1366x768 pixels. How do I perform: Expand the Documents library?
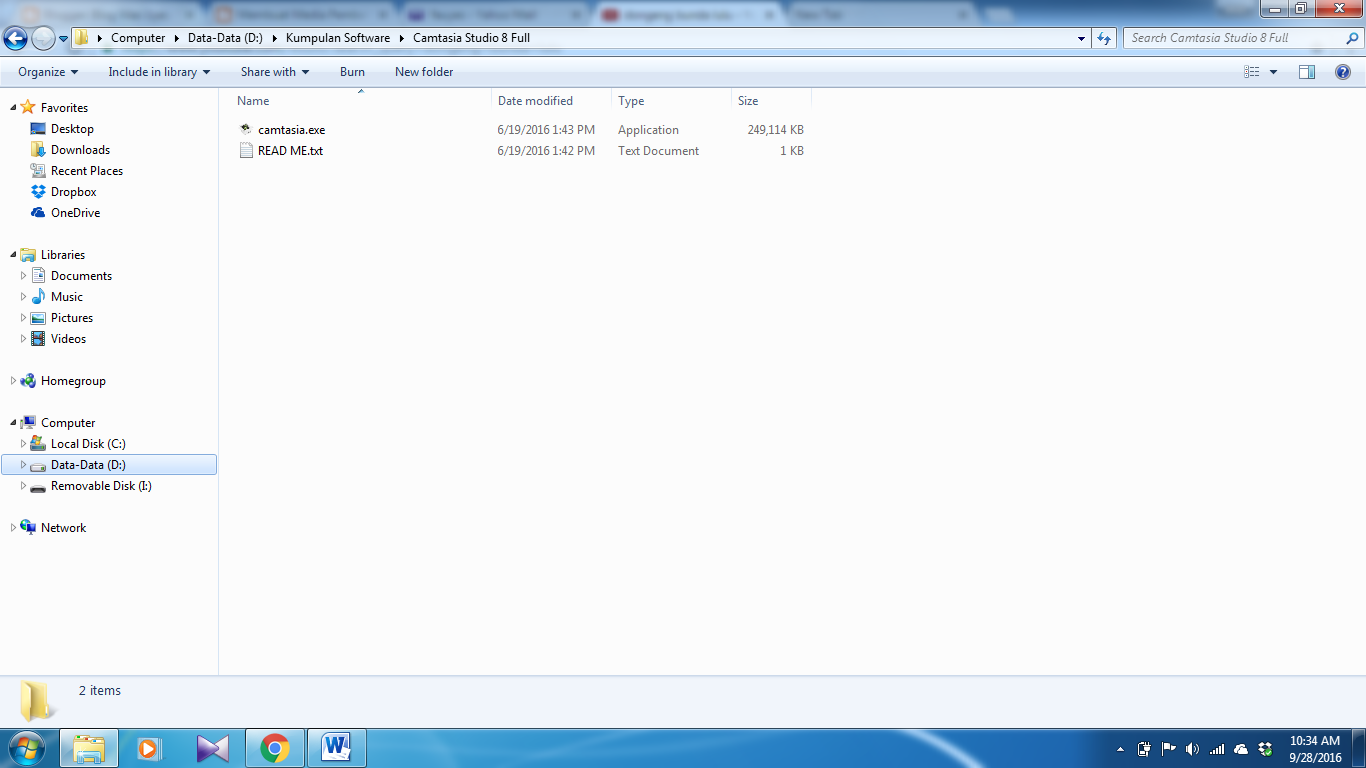coord(24,276)
